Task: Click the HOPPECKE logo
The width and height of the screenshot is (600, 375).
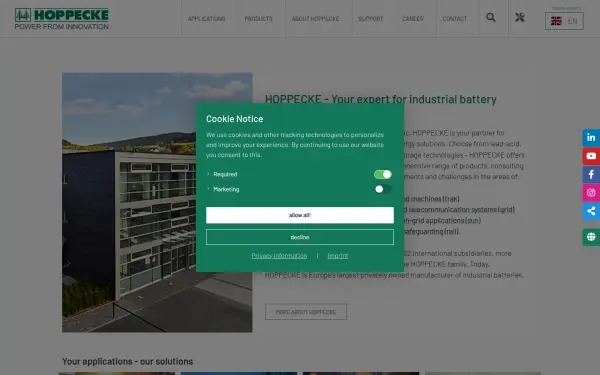Action: click(62, 19)
